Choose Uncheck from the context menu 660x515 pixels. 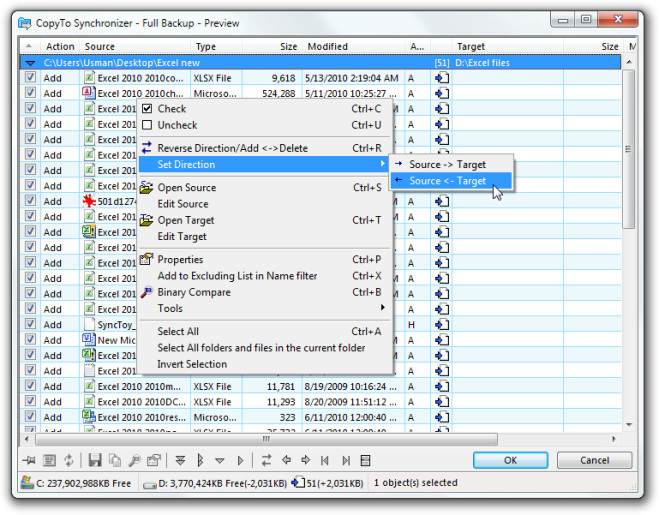[264, 125]
